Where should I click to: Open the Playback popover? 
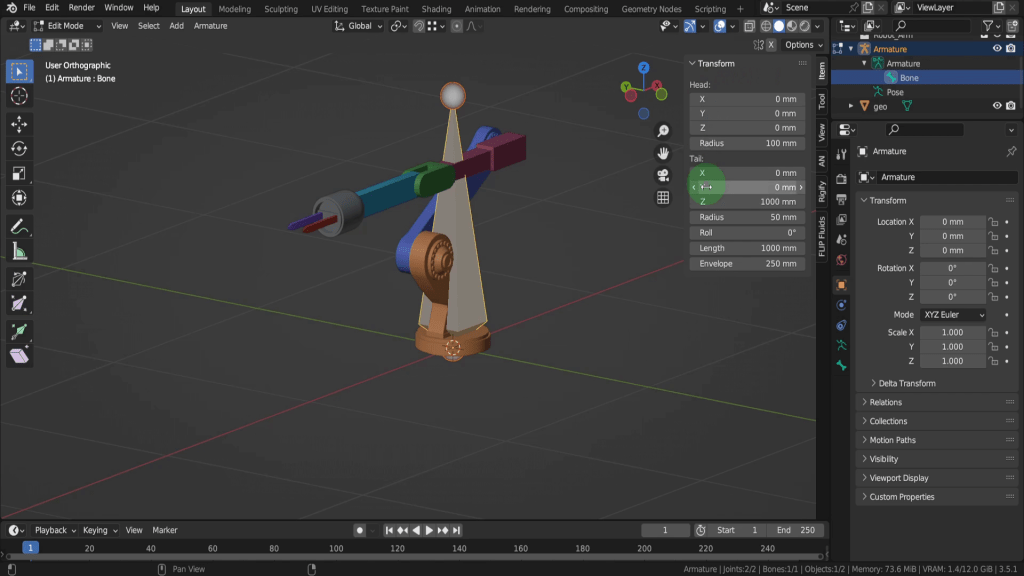55,530
